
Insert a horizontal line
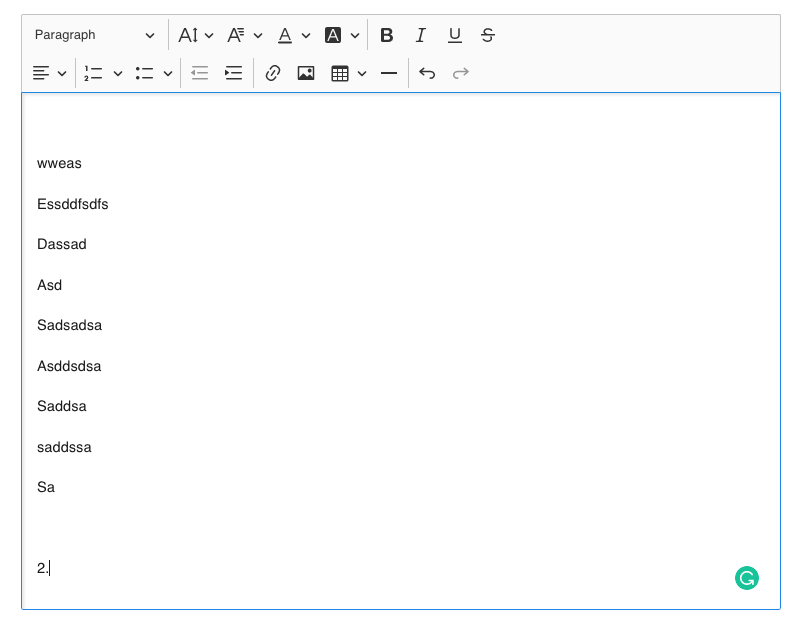tap(389, 72)
